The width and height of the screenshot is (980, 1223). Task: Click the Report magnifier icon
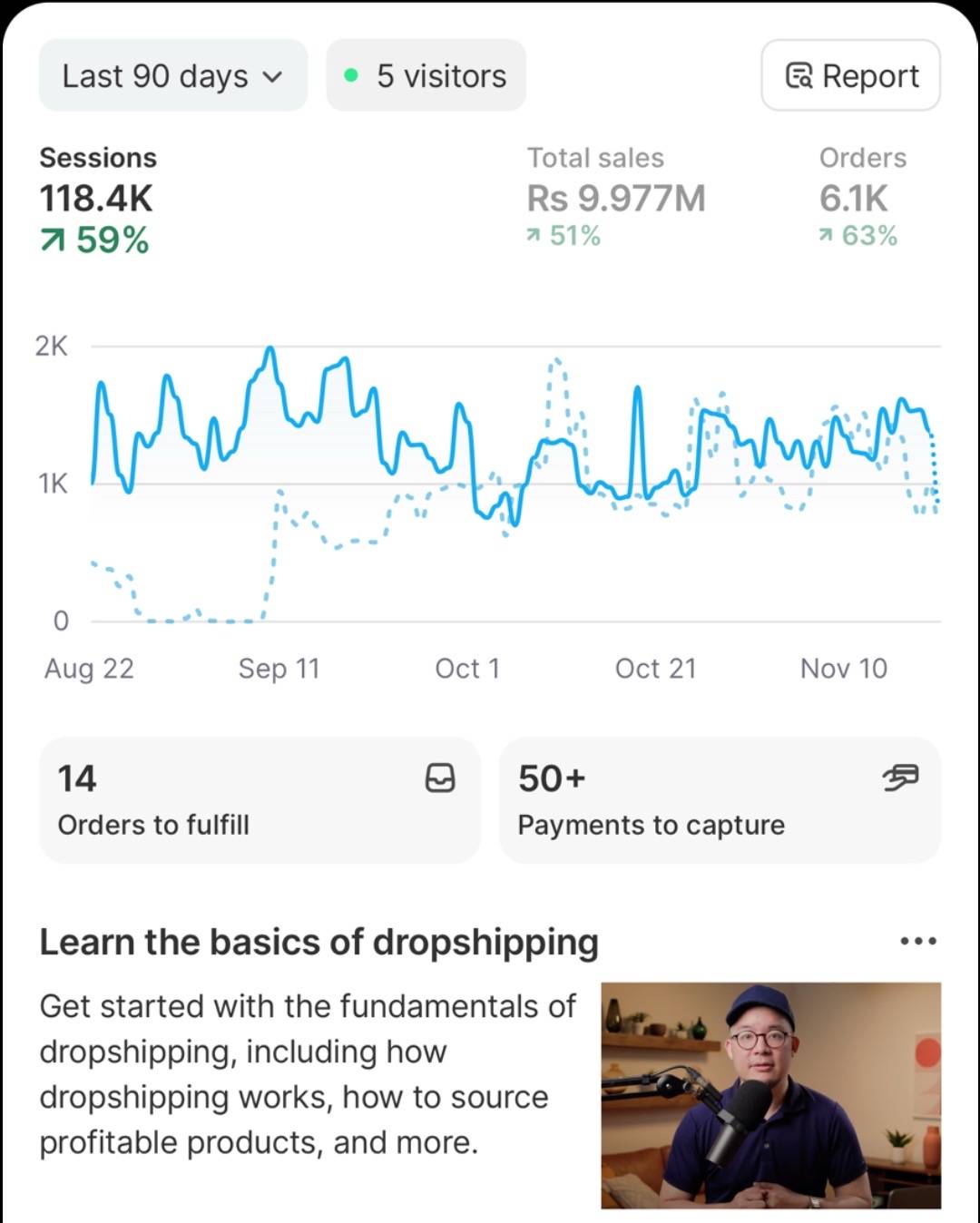pyautogui.click(x=799, y=76)
